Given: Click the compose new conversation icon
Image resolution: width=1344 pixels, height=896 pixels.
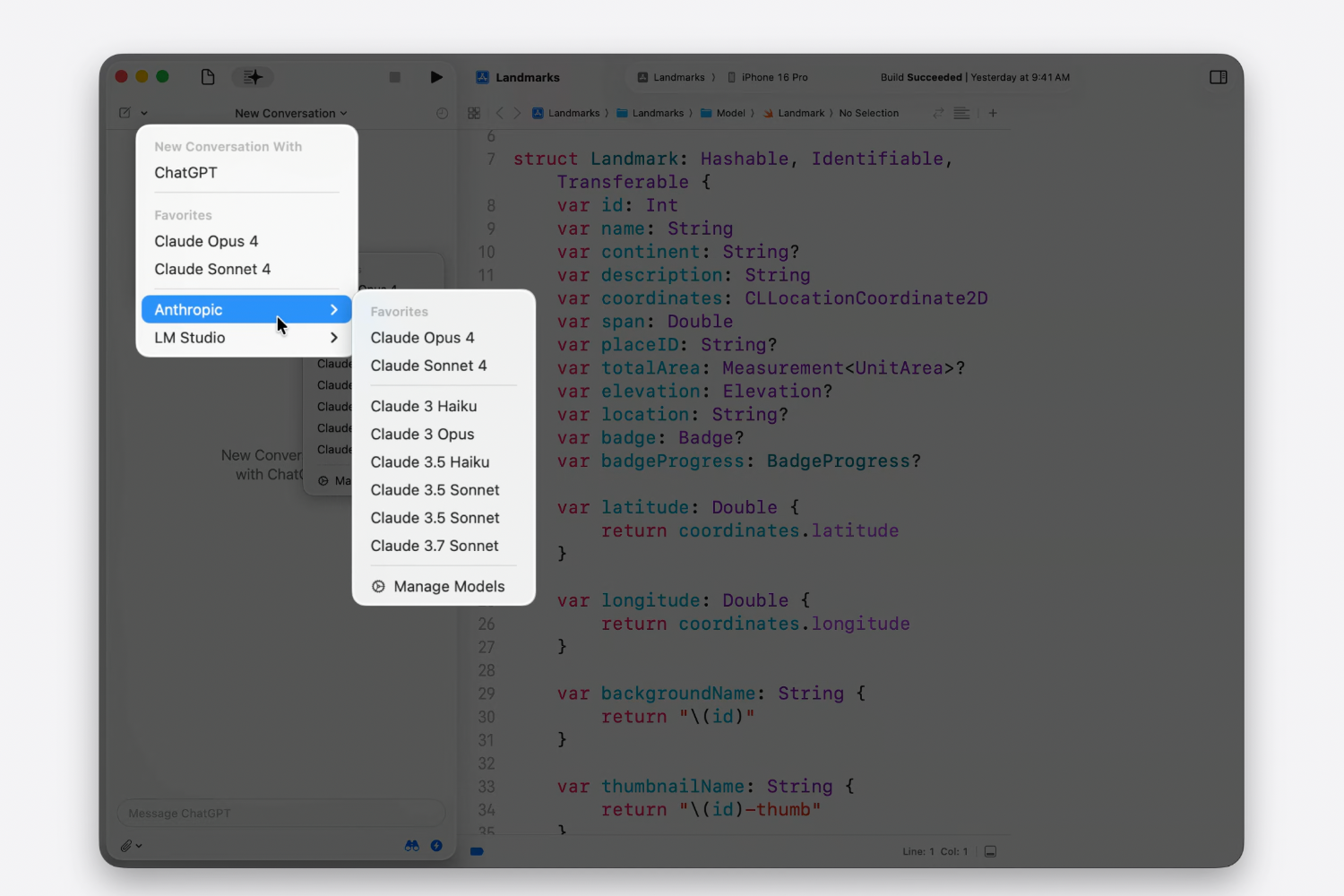Looking at the screenshot, I should point(125,113).
